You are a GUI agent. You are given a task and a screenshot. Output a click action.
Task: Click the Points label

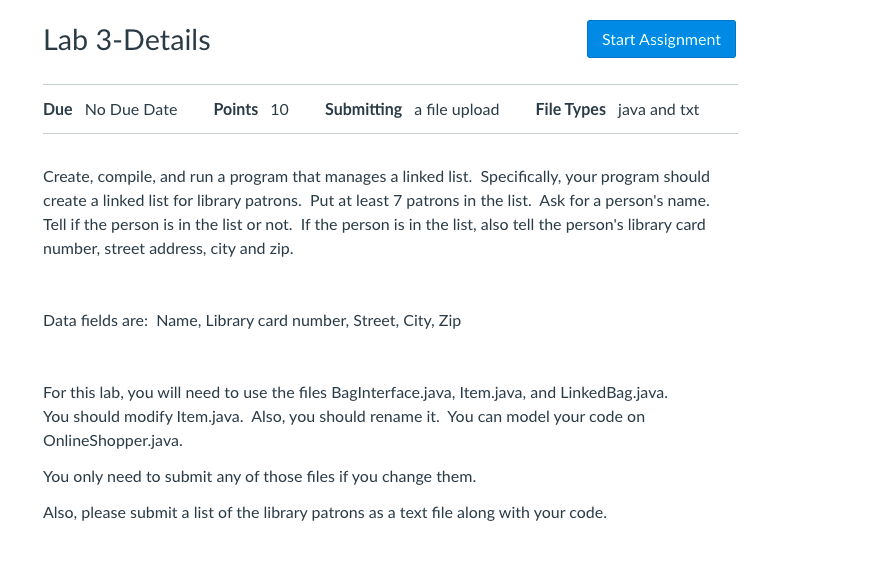tap(236, 109)
